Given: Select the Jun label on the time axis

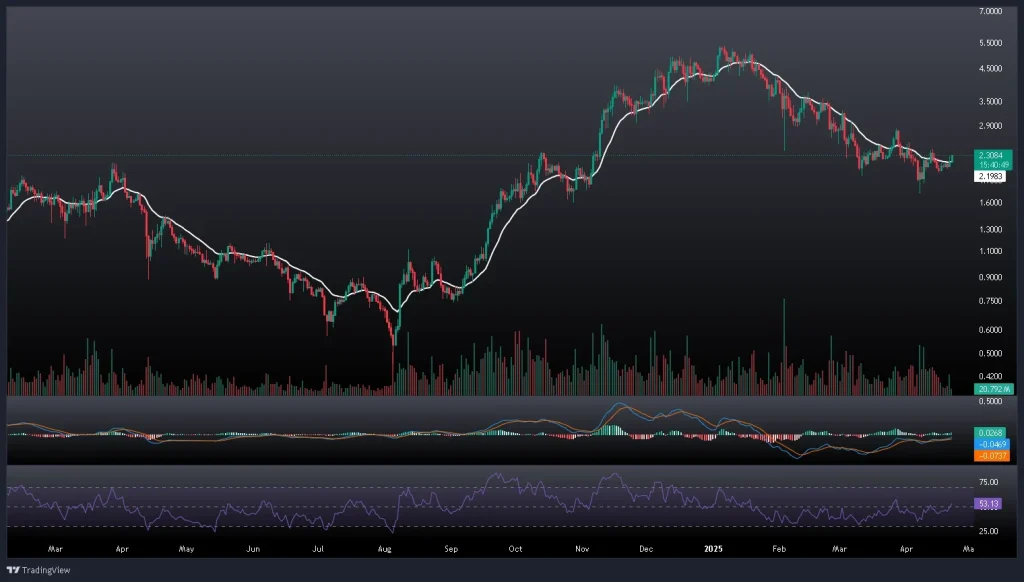Looking at the screenshot, I should click(253, 549).
